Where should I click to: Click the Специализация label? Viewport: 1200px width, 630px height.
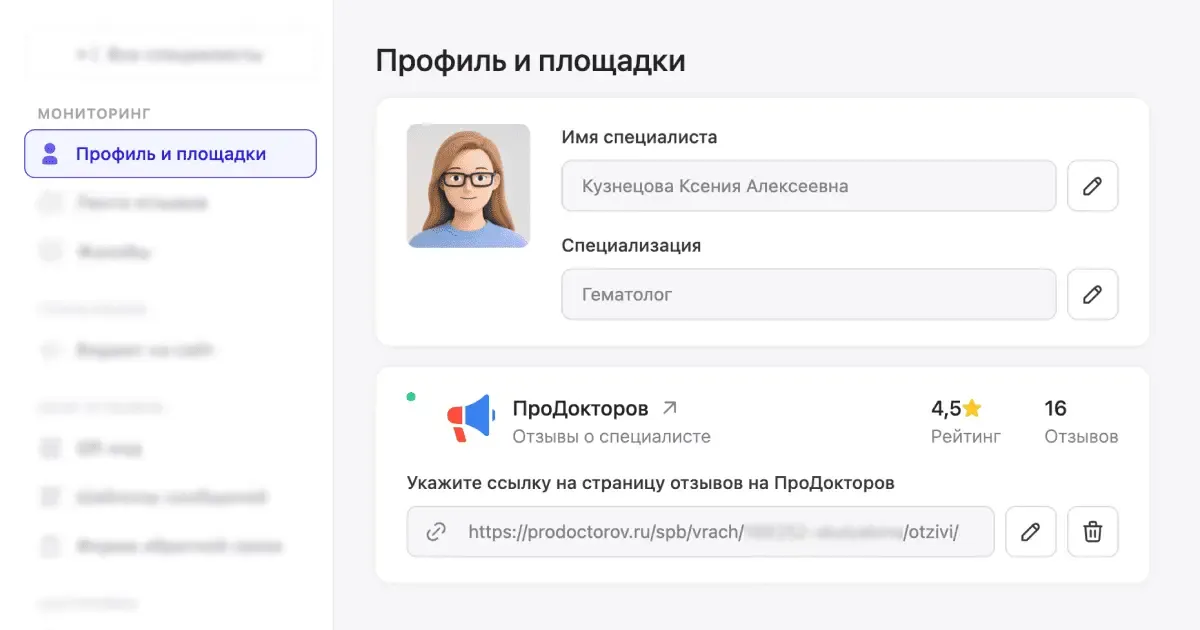(631, 245)
